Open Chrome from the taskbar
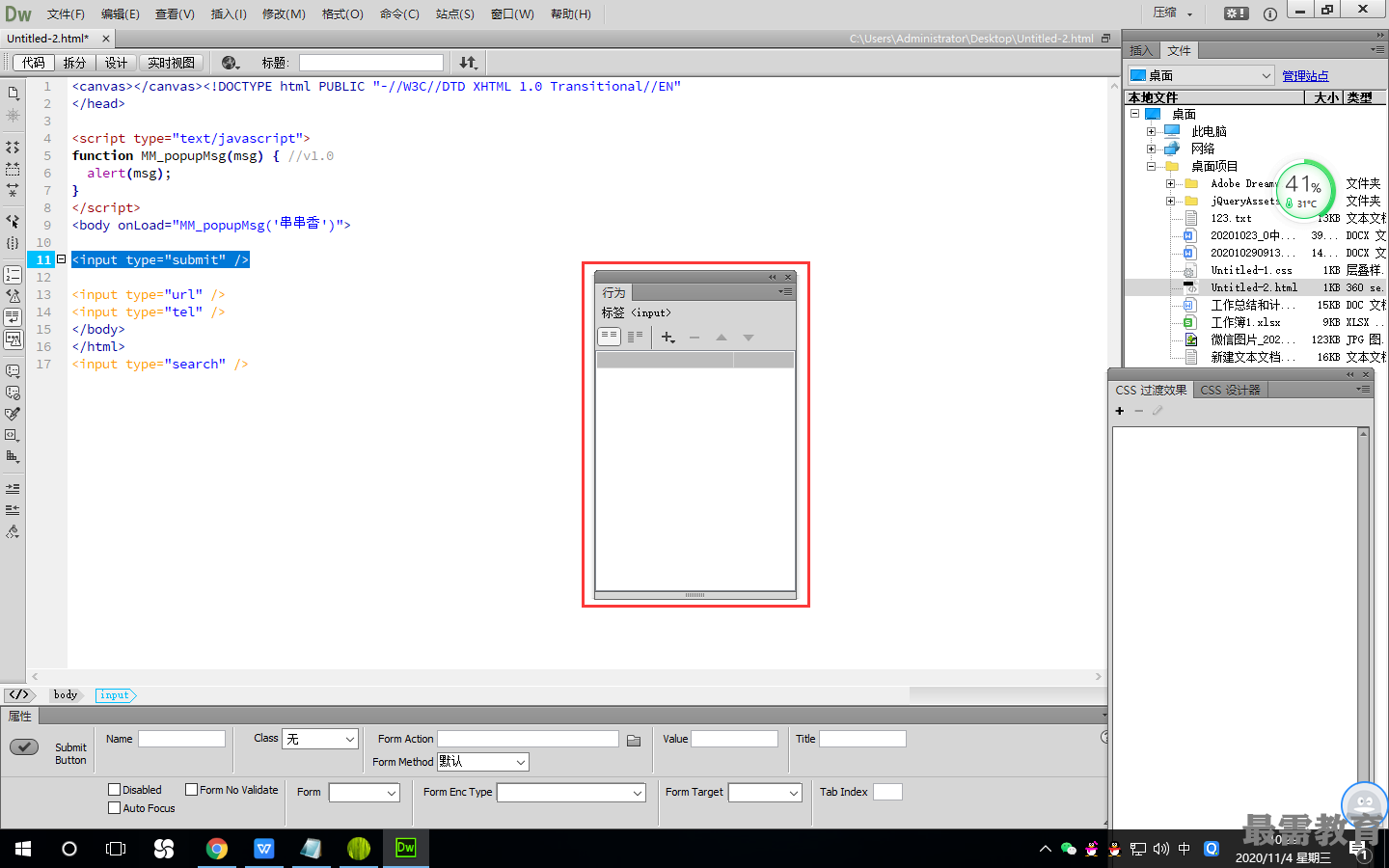Screen dimensions: 1389x868 (x=217, y=849)
